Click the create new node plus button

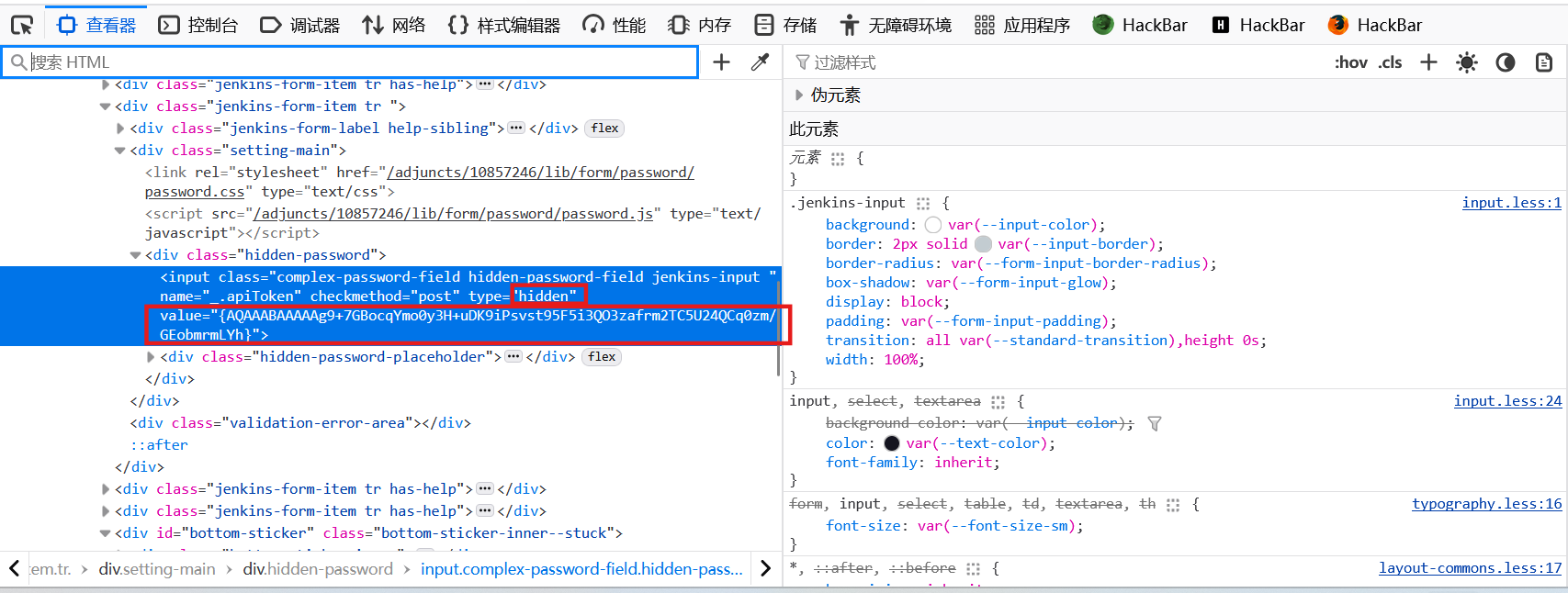click(722, 62)
